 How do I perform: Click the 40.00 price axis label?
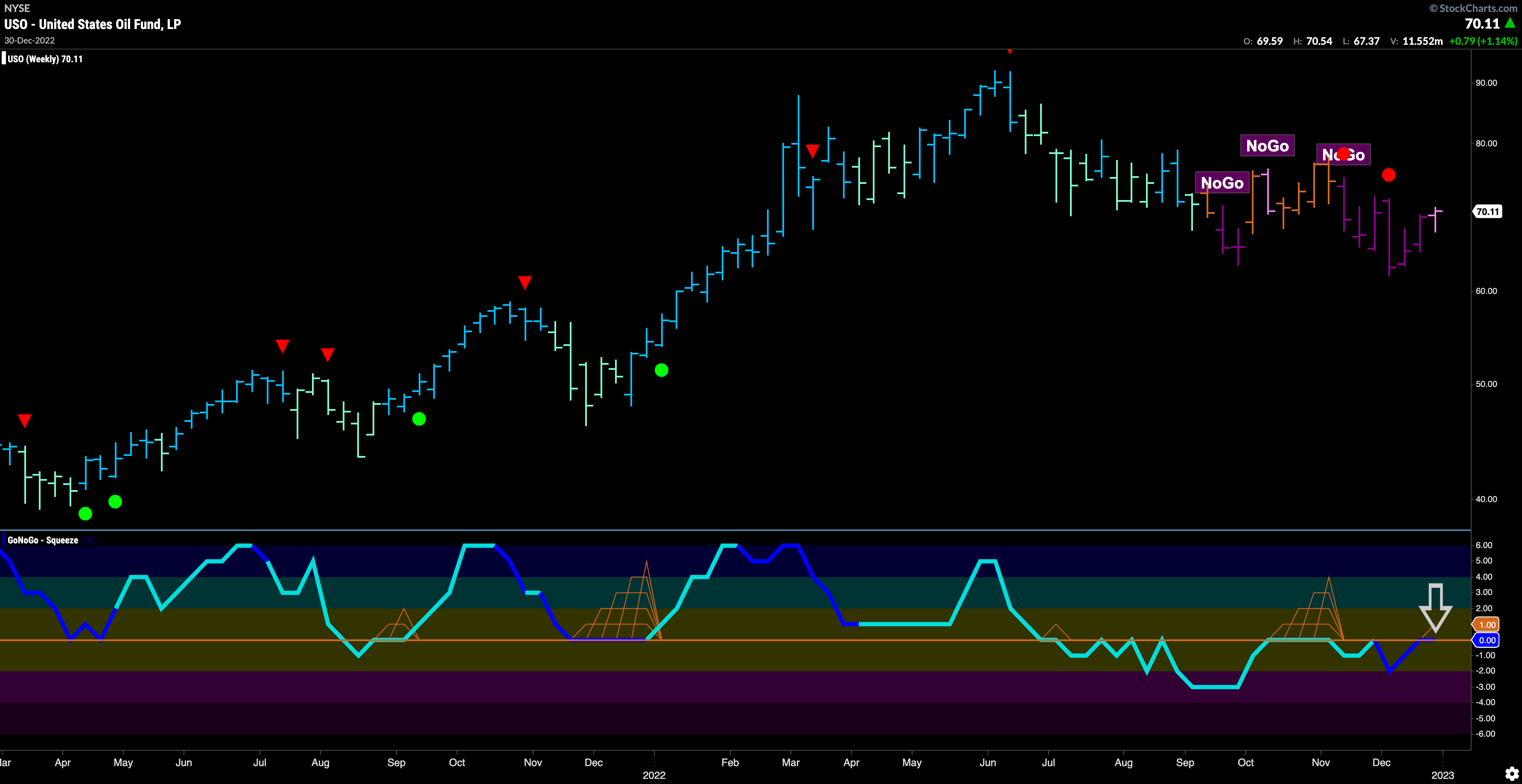[x=1486, y=499]
